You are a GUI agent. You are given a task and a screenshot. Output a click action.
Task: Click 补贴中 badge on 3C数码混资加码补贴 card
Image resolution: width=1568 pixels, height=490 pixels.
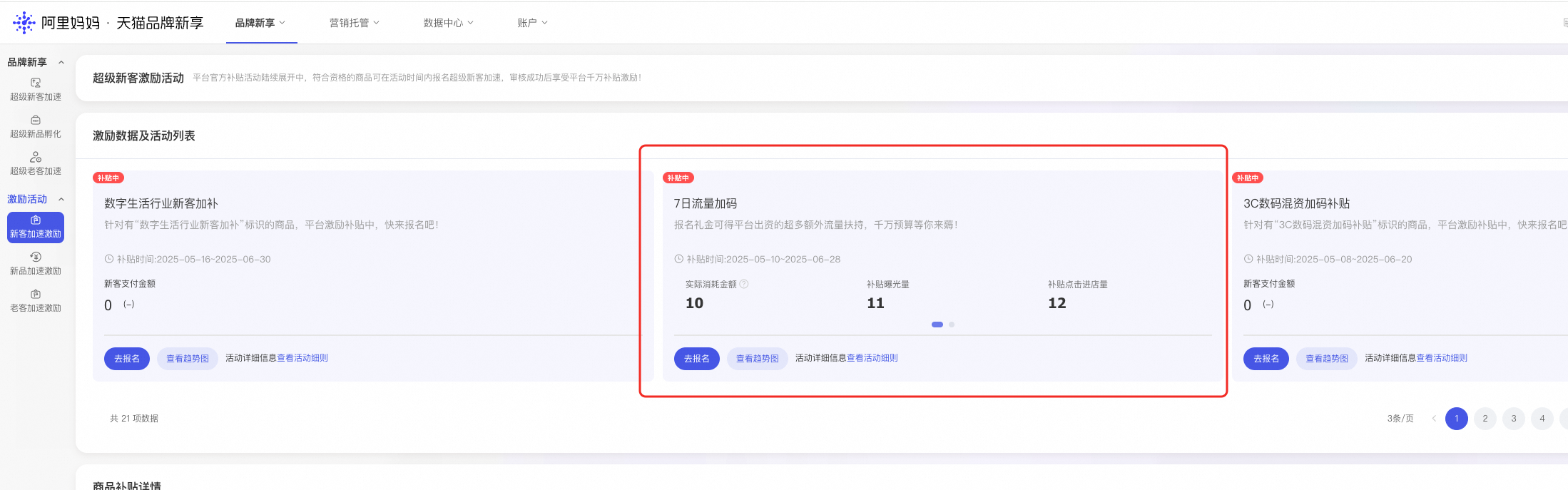tap(1248, 178)
